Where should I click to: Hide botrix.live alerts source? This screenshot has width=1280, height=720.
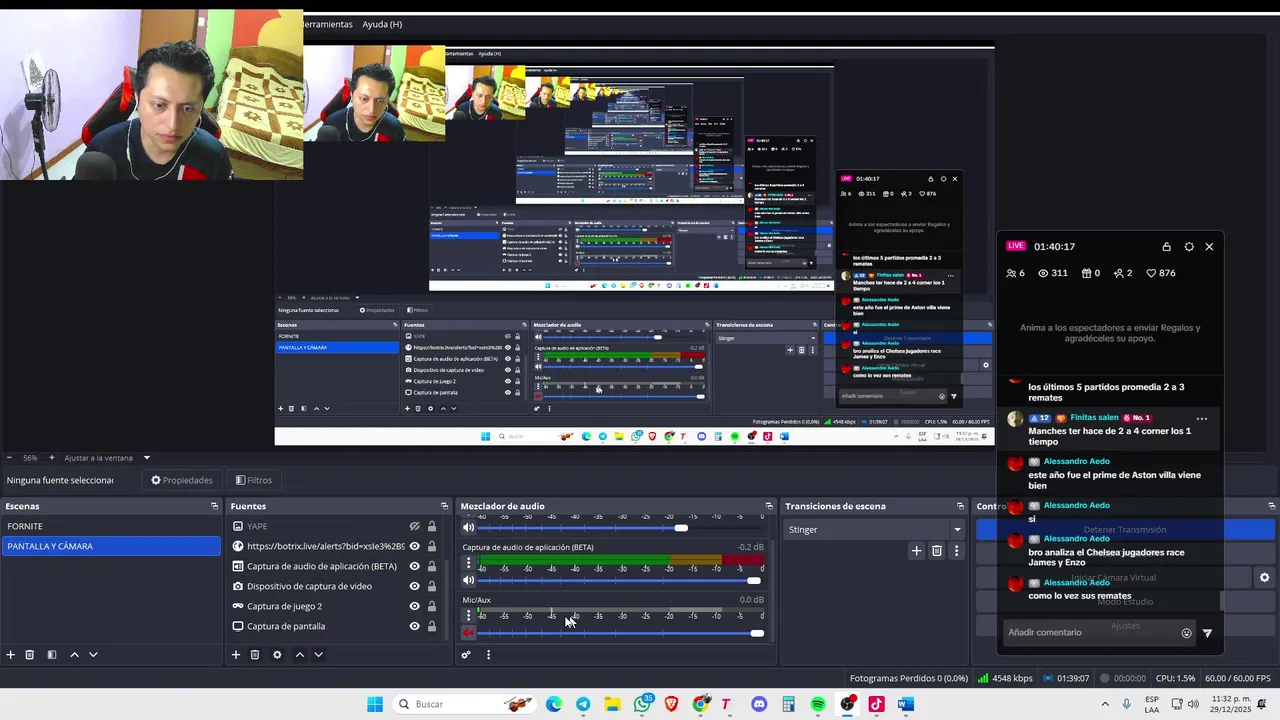click(414, 546)
